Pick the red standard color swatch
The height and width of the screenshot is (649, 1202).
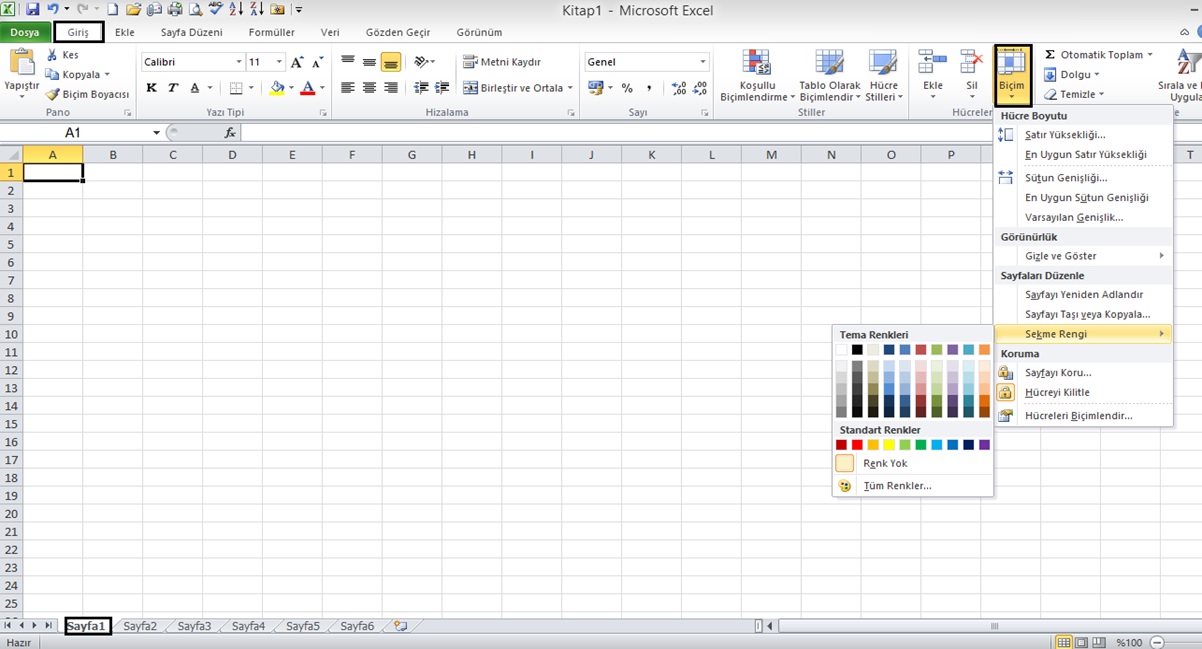pyautogui.click(x=857, y=445)
